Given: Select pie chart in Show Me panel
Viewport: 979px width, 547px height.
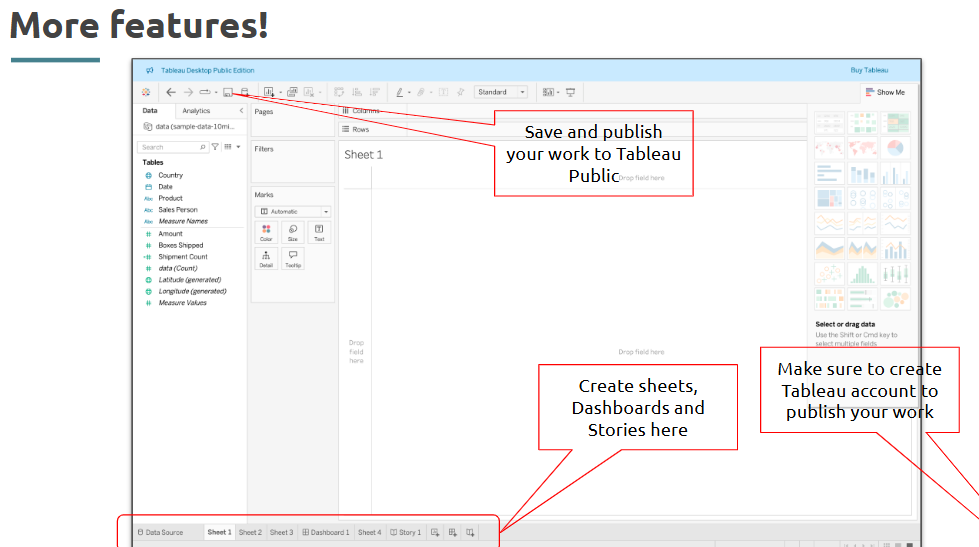Looking at the screenshot, I should [x=895, y=148].
